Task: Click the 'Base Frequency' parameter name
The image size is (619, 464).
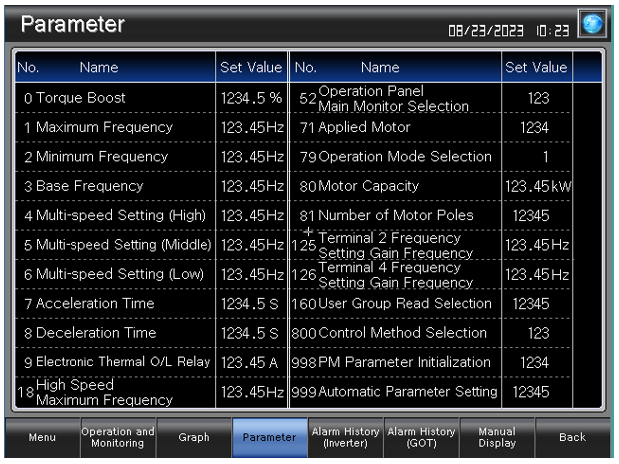Action: [90, 186]
